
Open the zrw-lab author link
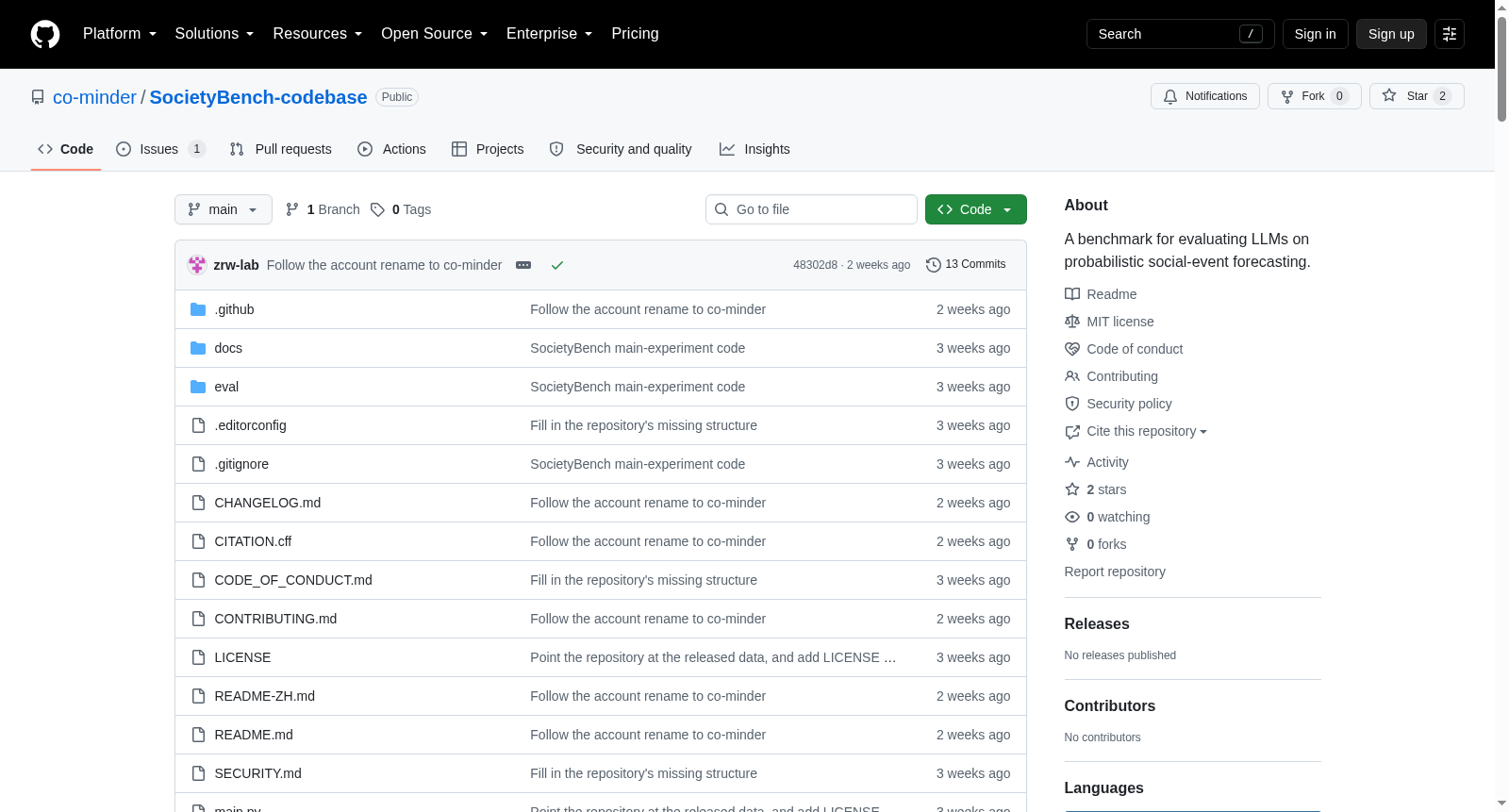[236, 265]
